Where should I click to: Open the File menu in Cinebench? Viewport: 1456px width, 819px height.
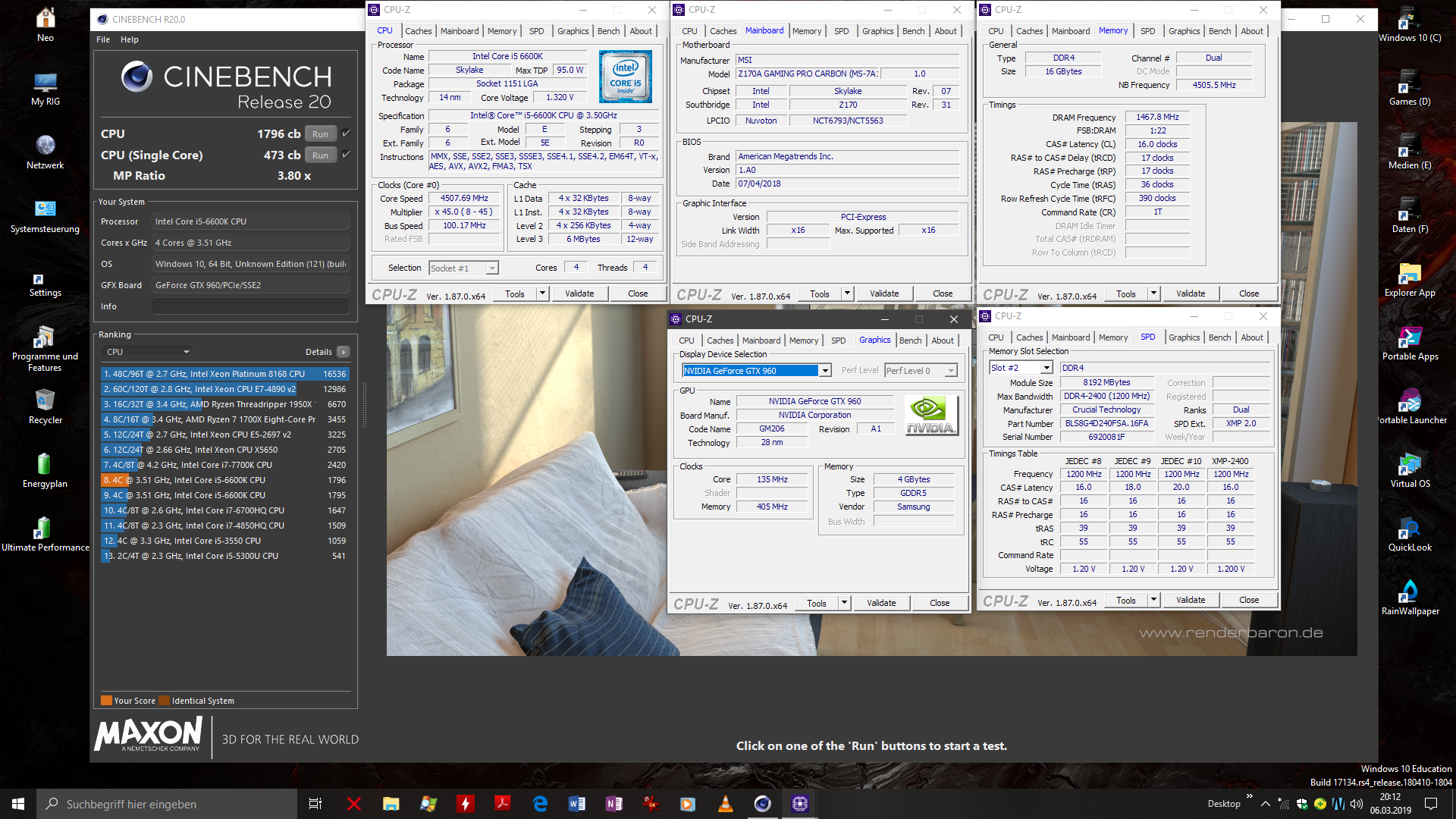coord(102,39)
